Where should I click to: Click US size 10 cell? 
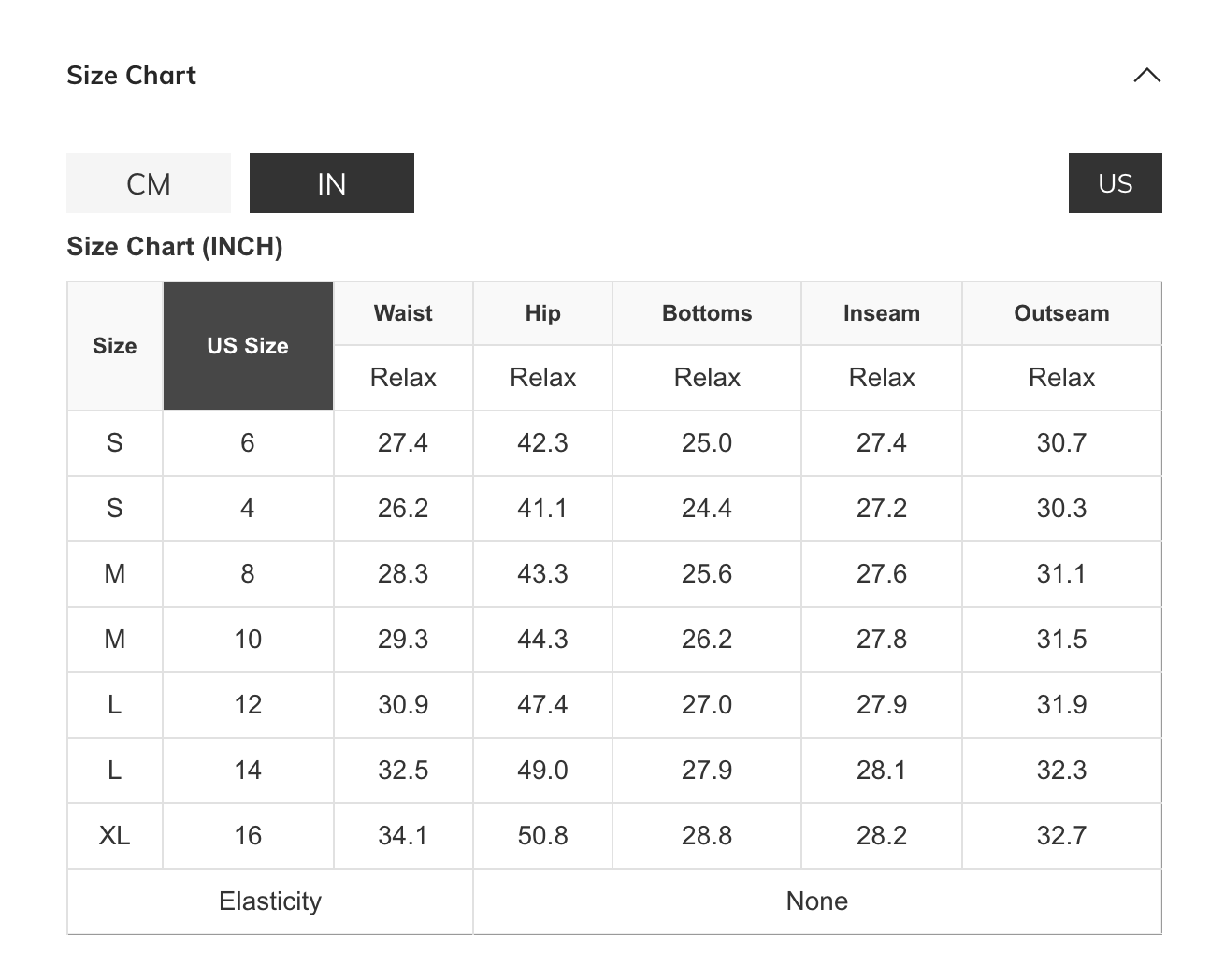(x=248, y=639)
